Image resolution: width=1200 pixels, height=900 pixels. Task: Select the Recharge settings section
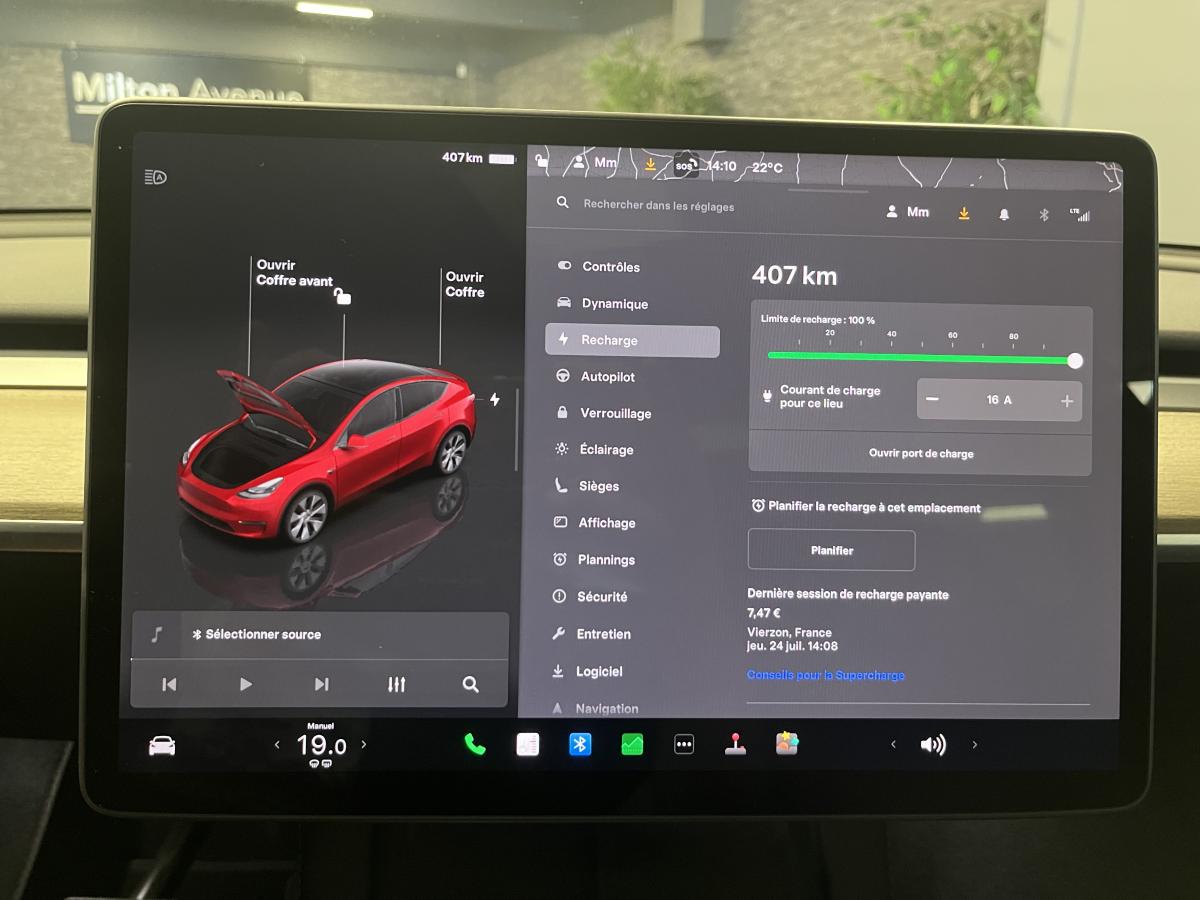tap(632, 340)
